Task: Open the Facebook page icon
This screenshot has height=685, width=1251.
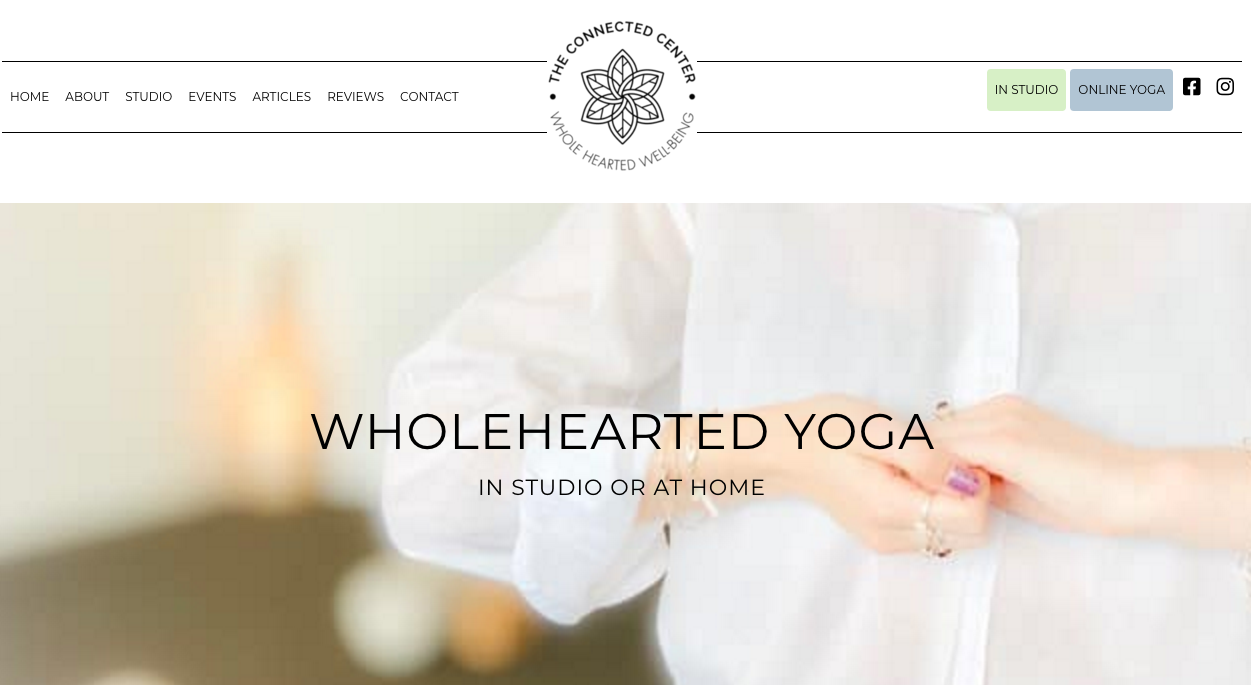Action: pos(1191,87)
